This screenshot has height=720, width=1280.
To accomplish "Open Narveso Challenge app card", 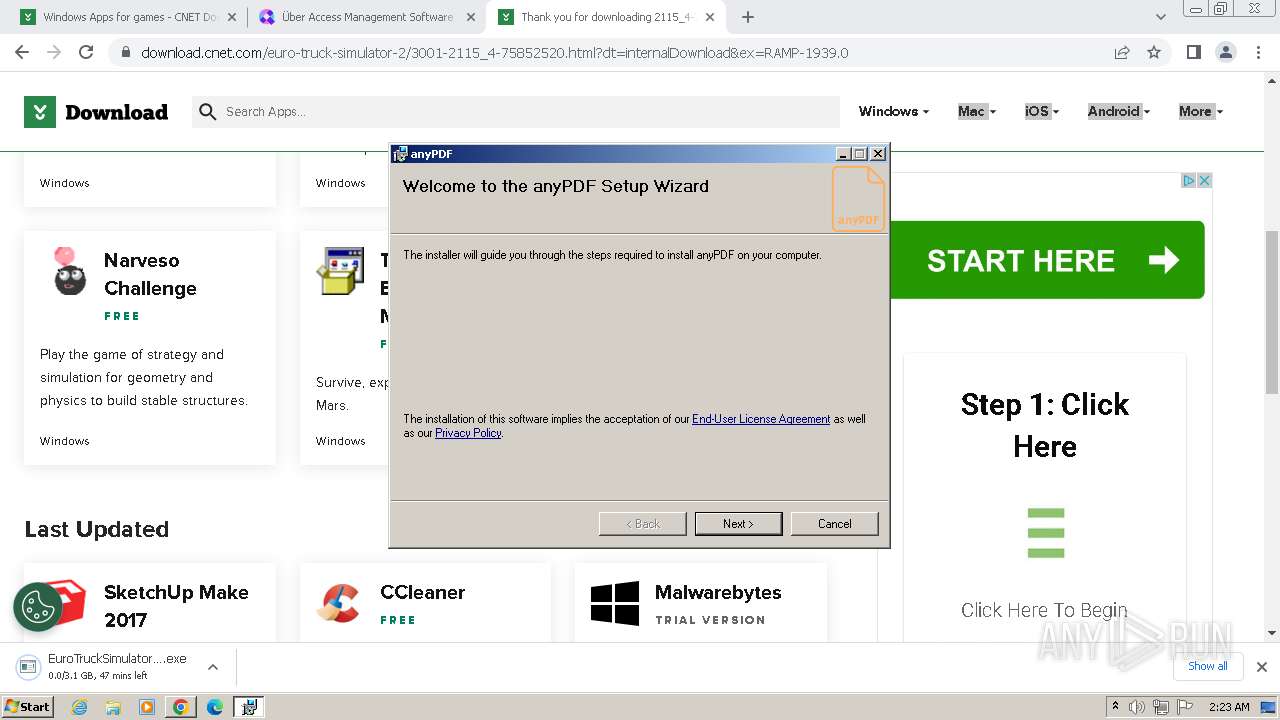I will tap(150, 348).
